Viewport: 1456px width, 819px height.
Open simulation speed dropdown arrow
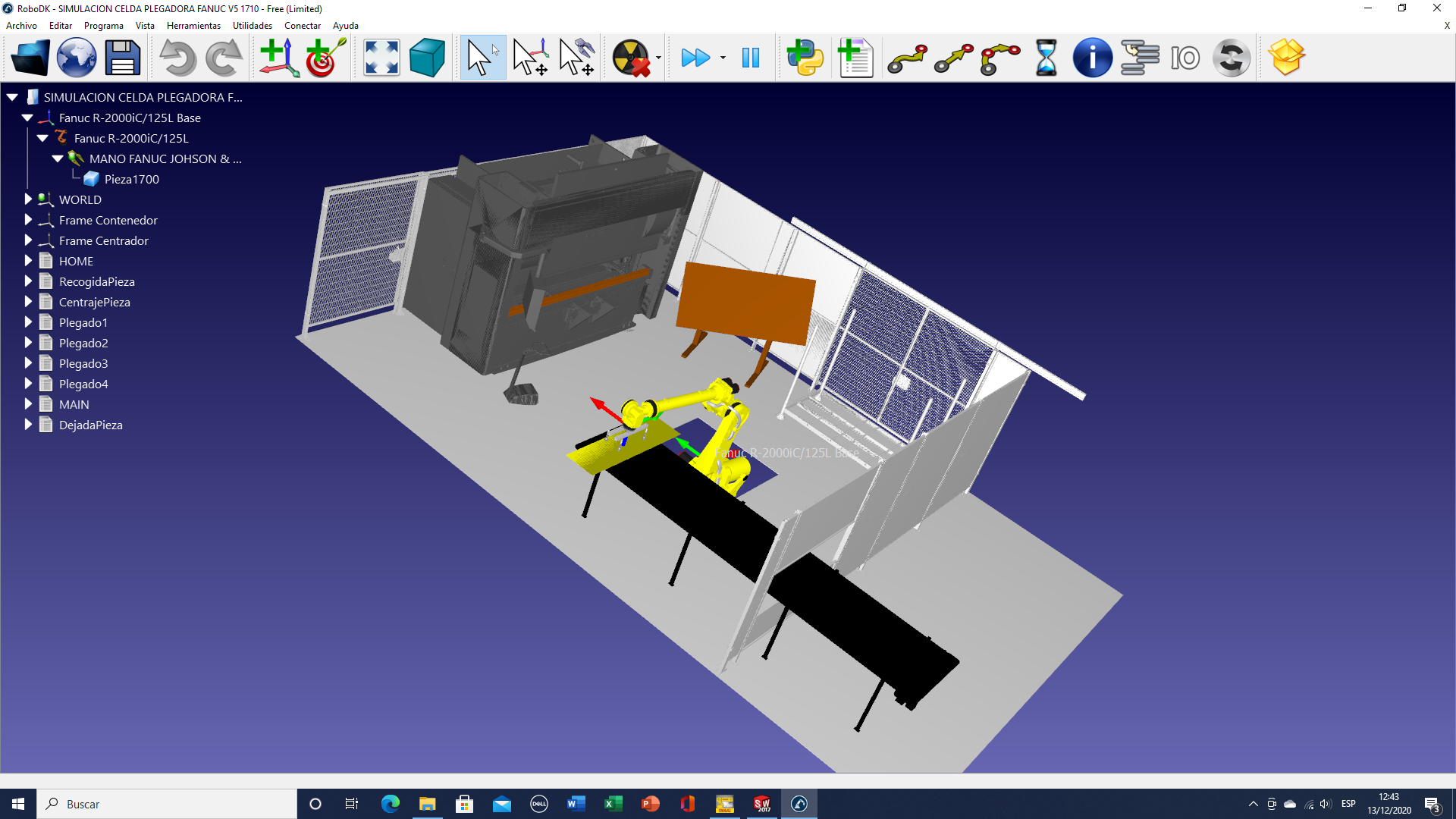click(x=723, y=58)
